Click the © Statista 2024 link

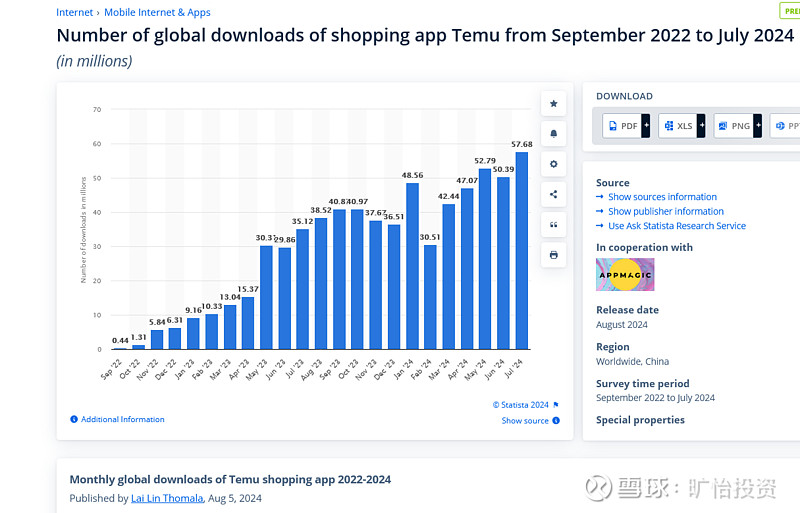pos(520,405)
